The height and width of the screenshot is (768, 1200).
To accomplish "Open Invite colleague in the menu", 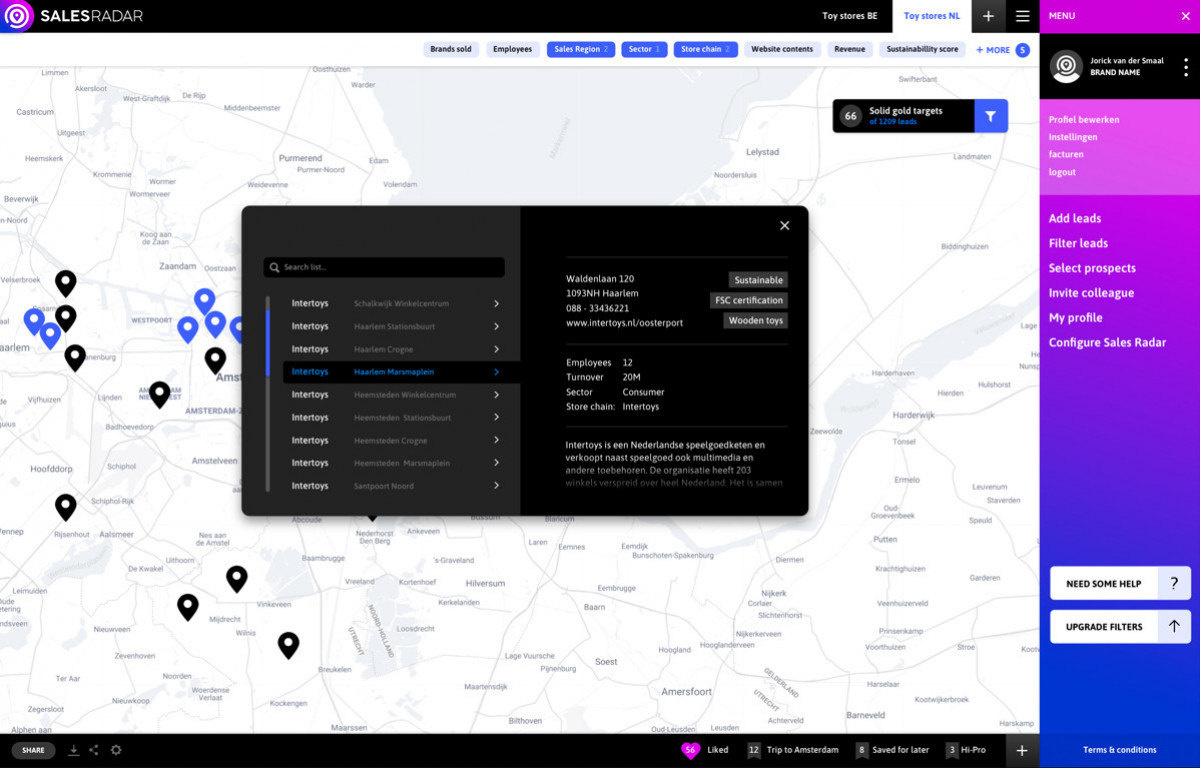I will pyautogui.click(x=1091, y=293).
